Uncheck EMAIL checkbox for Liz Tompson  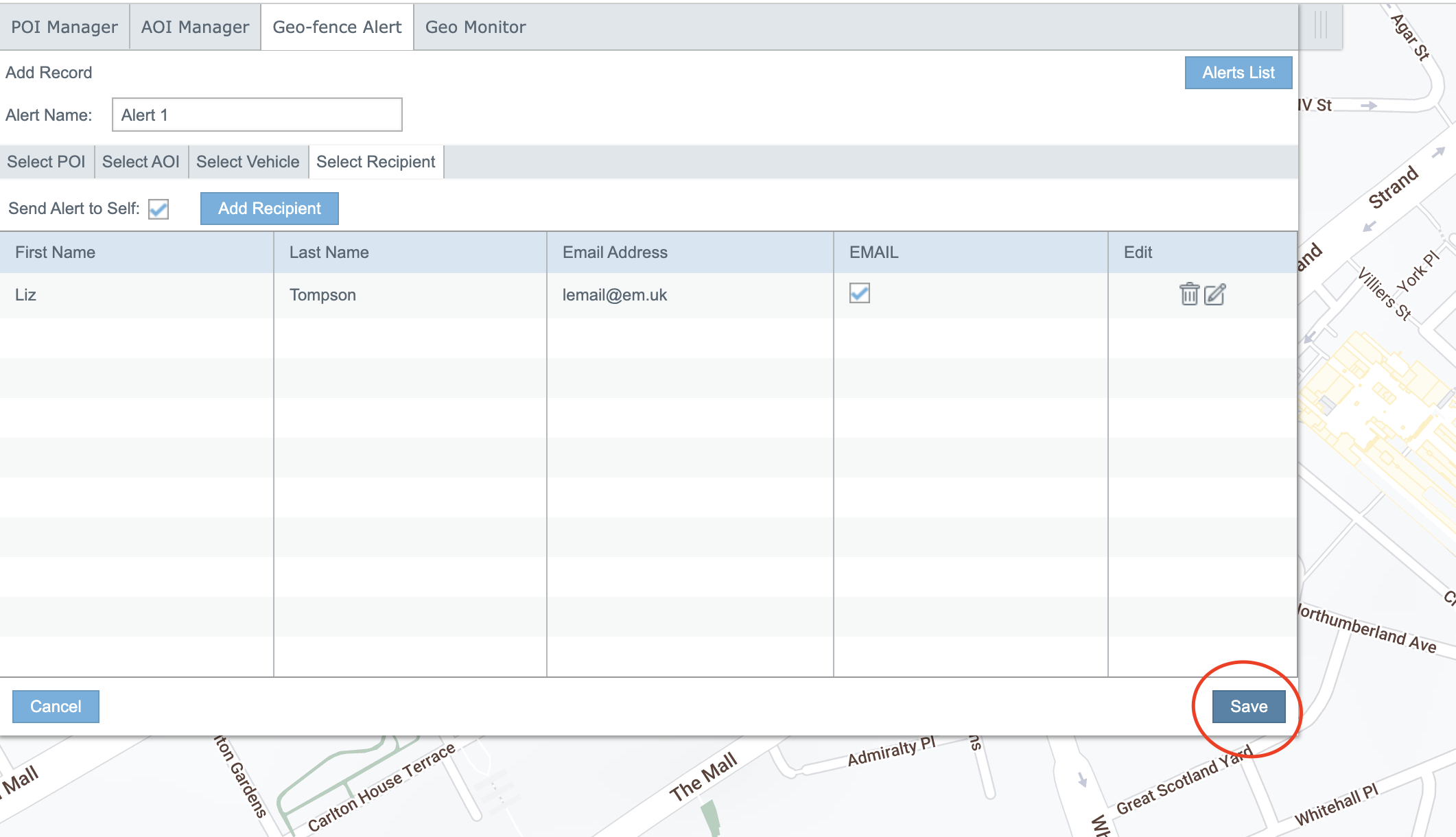859,294
